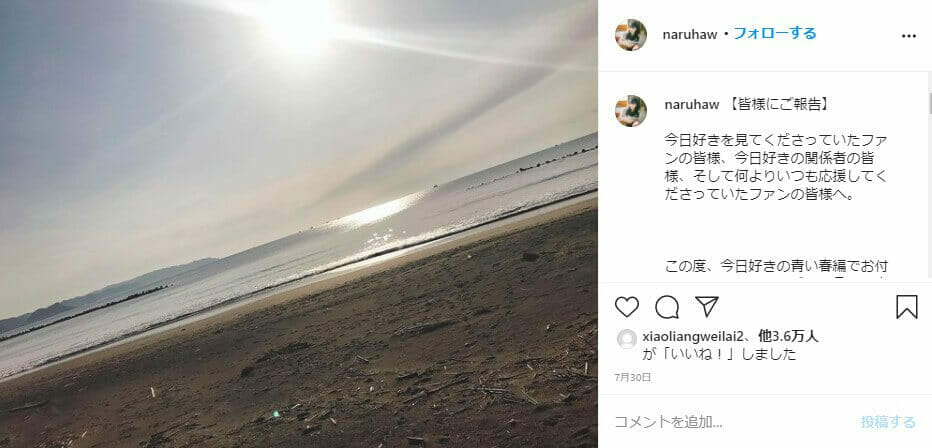Click the いいね！しました likes text
Viewport: 932px width, 448px height.
pos(719,355)
